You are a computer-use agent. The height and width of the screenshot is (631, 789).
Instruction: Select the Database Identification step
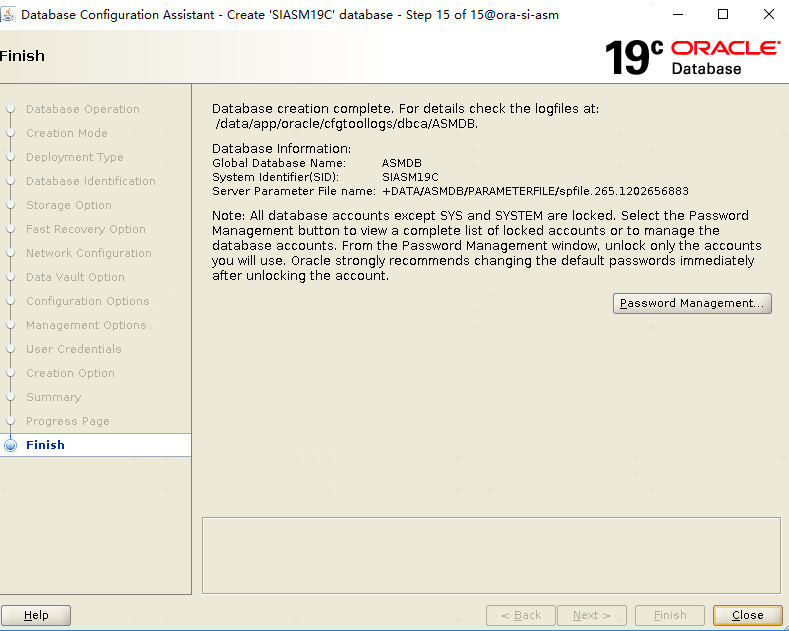pyautogui.click(x=91, y=181)
